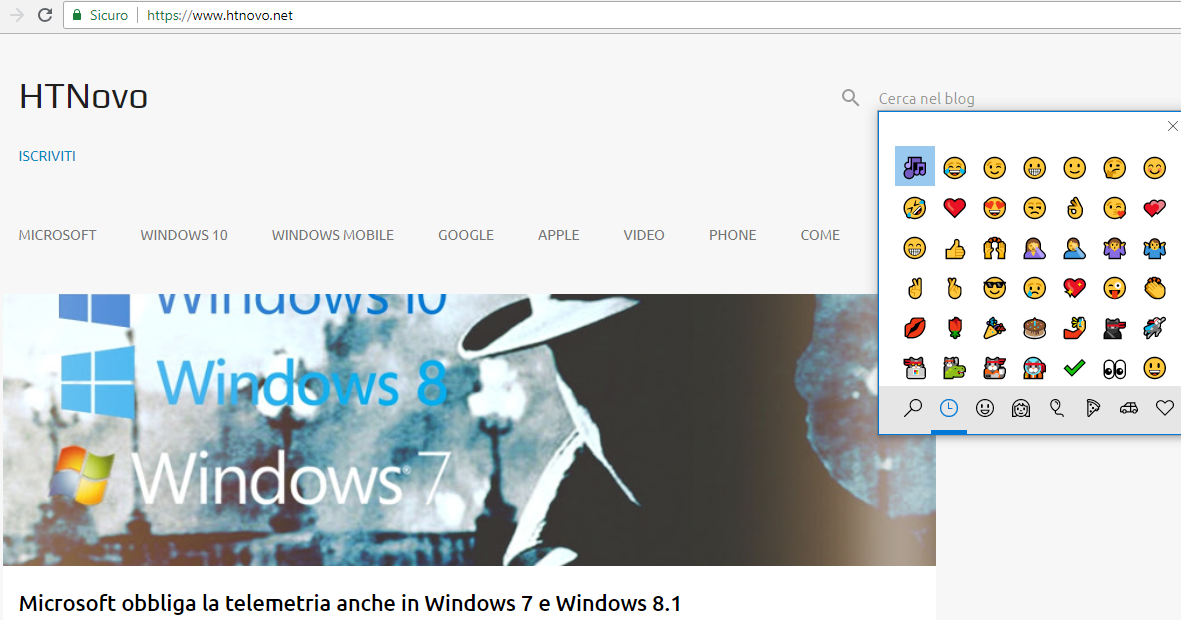Select the solid red heart emoji

tap(954, 207)
